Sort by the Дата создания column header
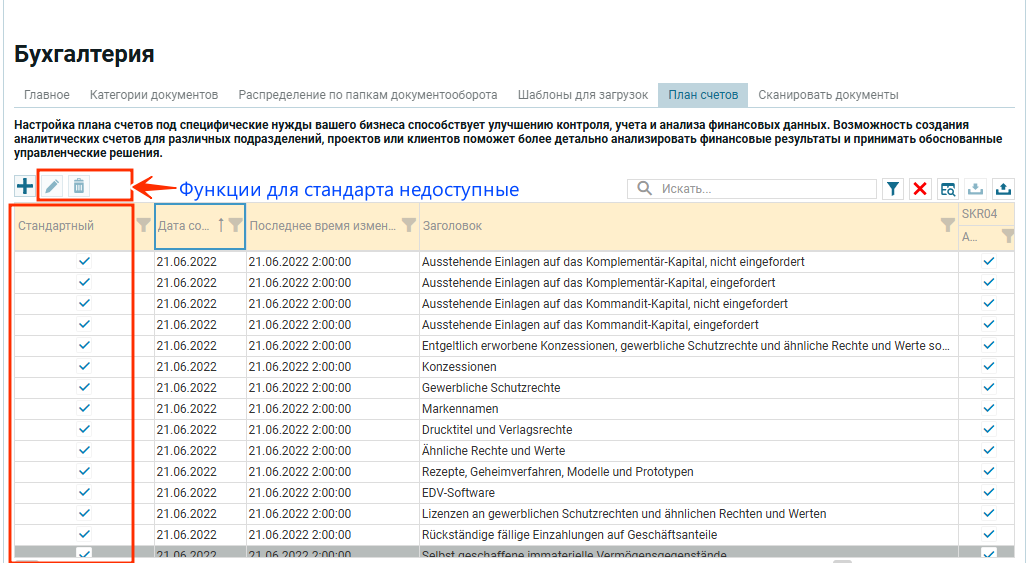Screen dimensions: 1028x563 click(184, 226)
